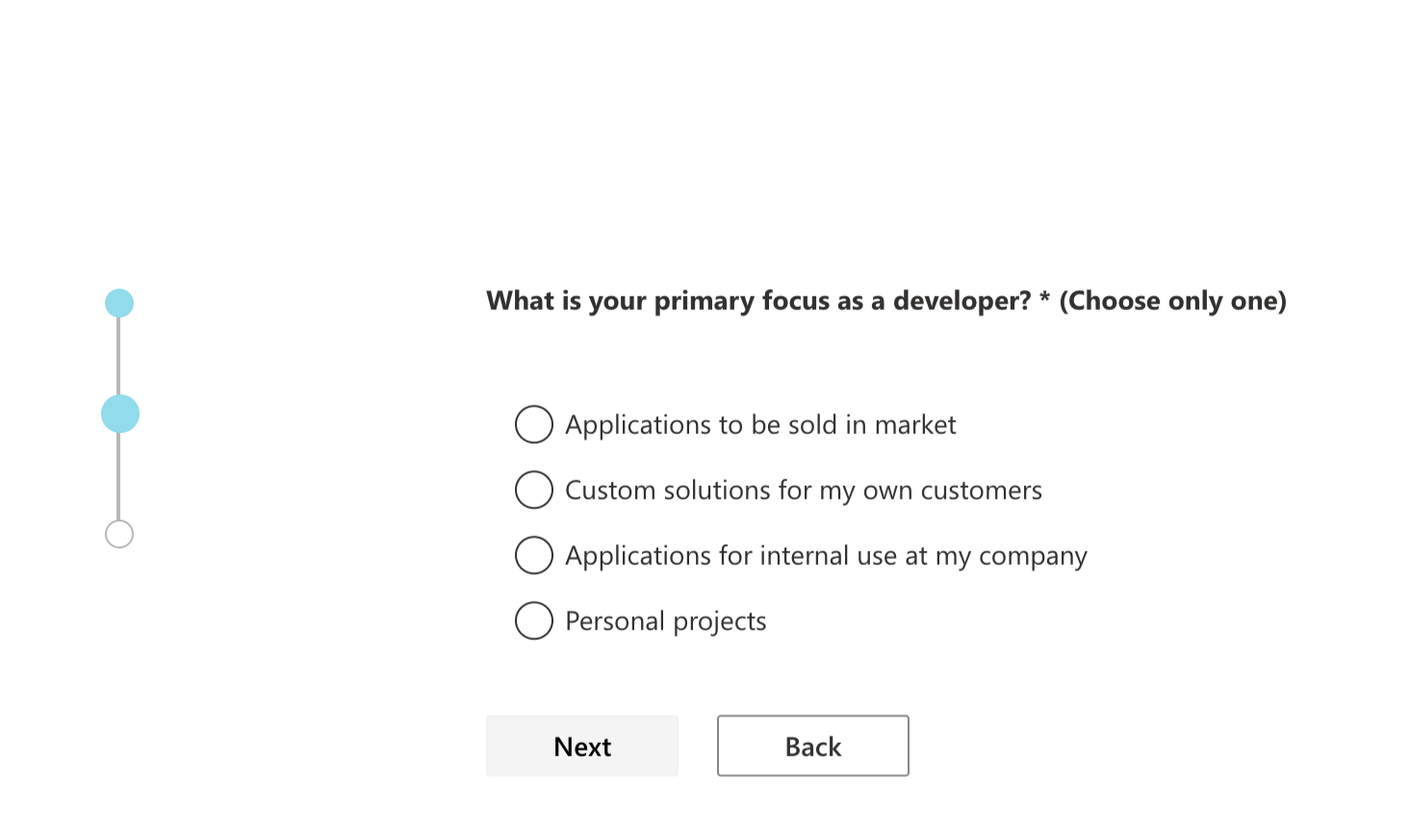Pick the 'Applications for internal use' radio button

pyautogui.click(x=534, y=555)
